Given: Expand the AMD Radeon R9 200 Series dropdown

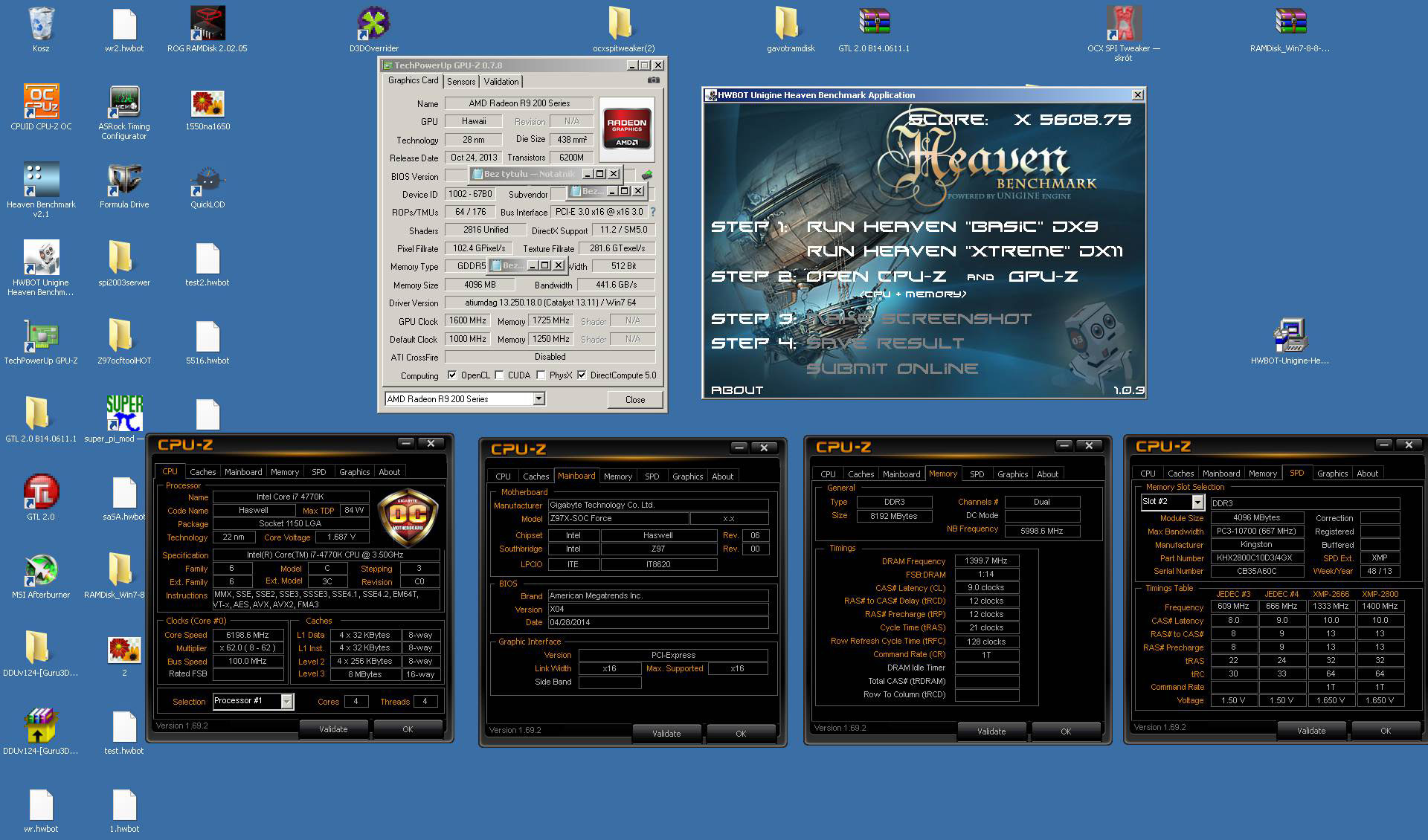Looking at the screenshot, I should pos(539,399).
